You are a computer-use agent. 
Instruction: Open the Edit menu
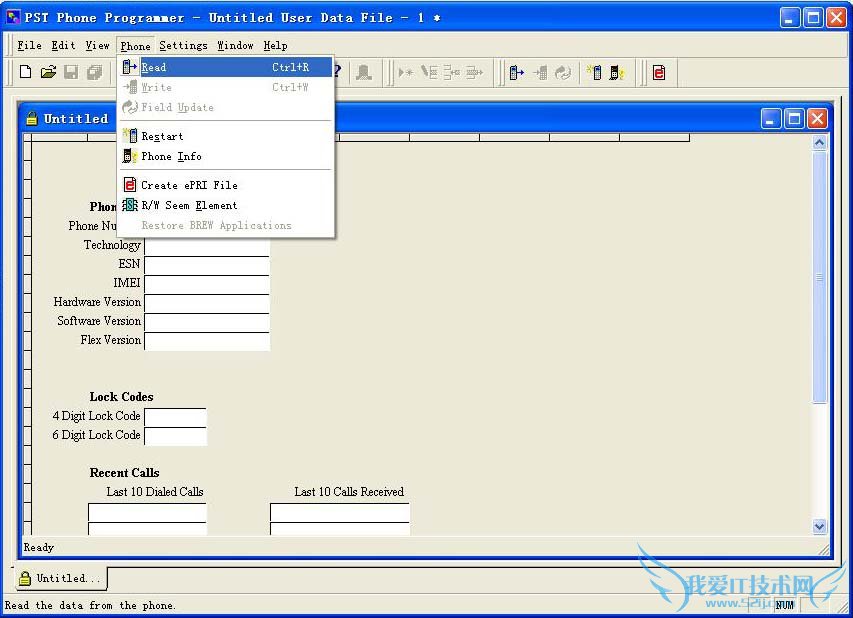click(64, 46)
